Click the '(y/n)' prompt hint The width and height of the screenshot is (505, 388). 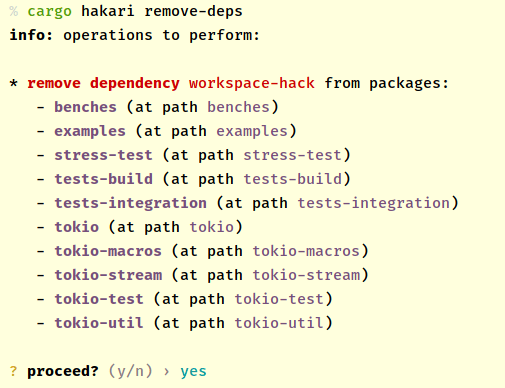[x=130, y=371]
